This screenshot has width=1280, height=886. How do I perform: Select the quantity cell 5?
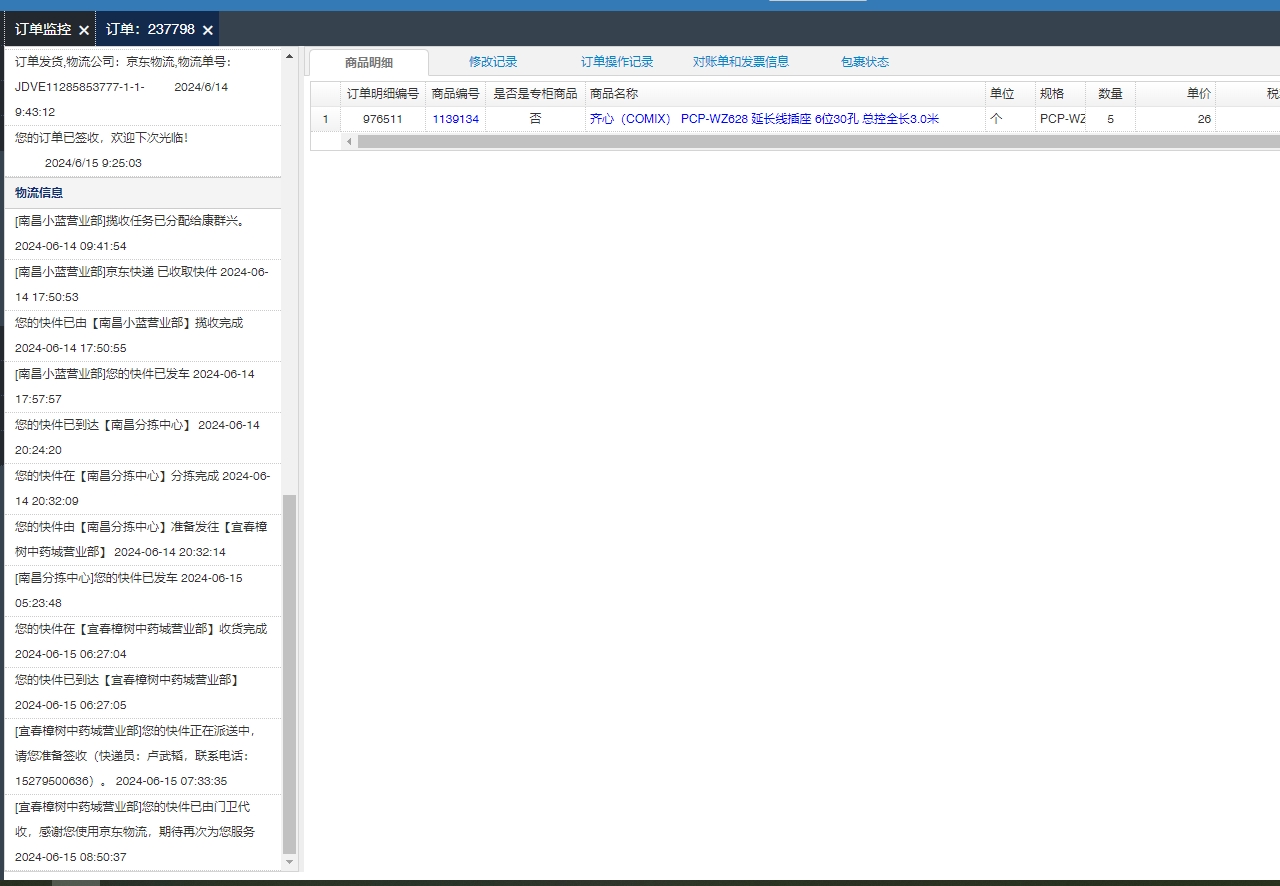tap(1110, 118)
